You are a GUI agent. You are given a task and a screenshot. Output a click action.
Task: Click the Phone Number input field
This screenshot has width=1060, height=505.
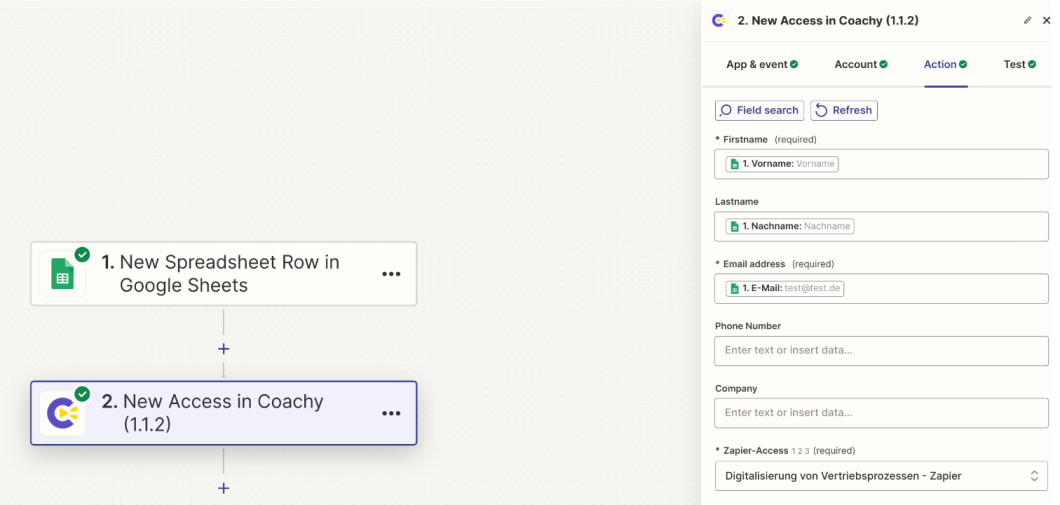coord(881,350)
